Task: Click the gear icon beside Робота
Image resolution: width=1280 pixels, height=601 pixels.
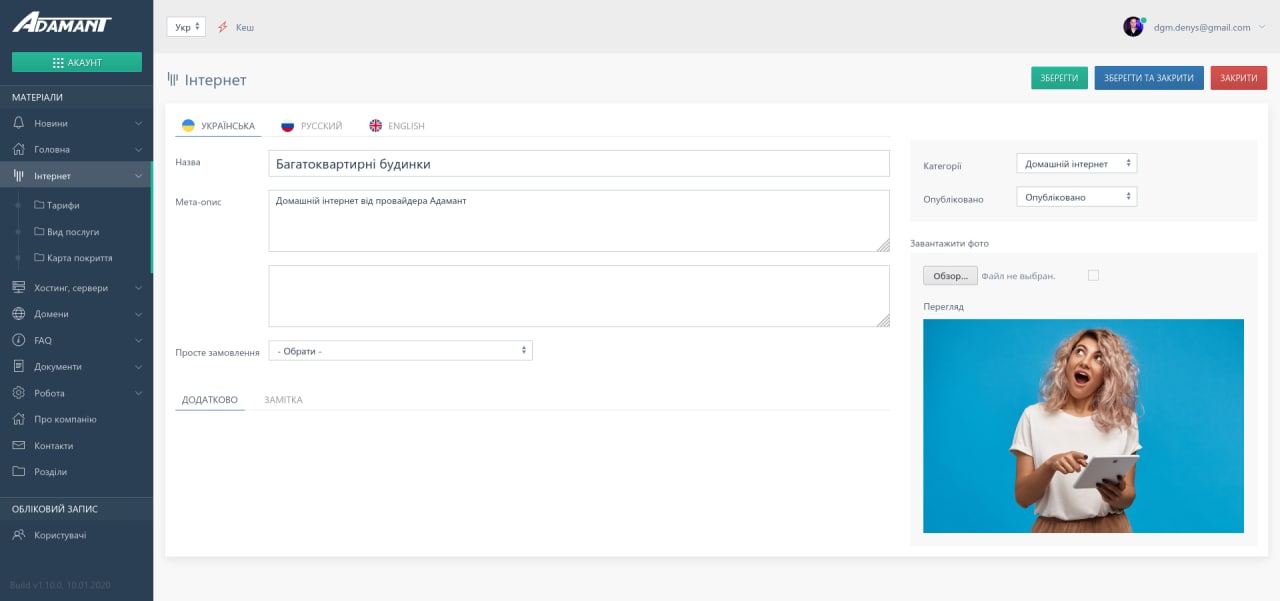Action: 18,393
